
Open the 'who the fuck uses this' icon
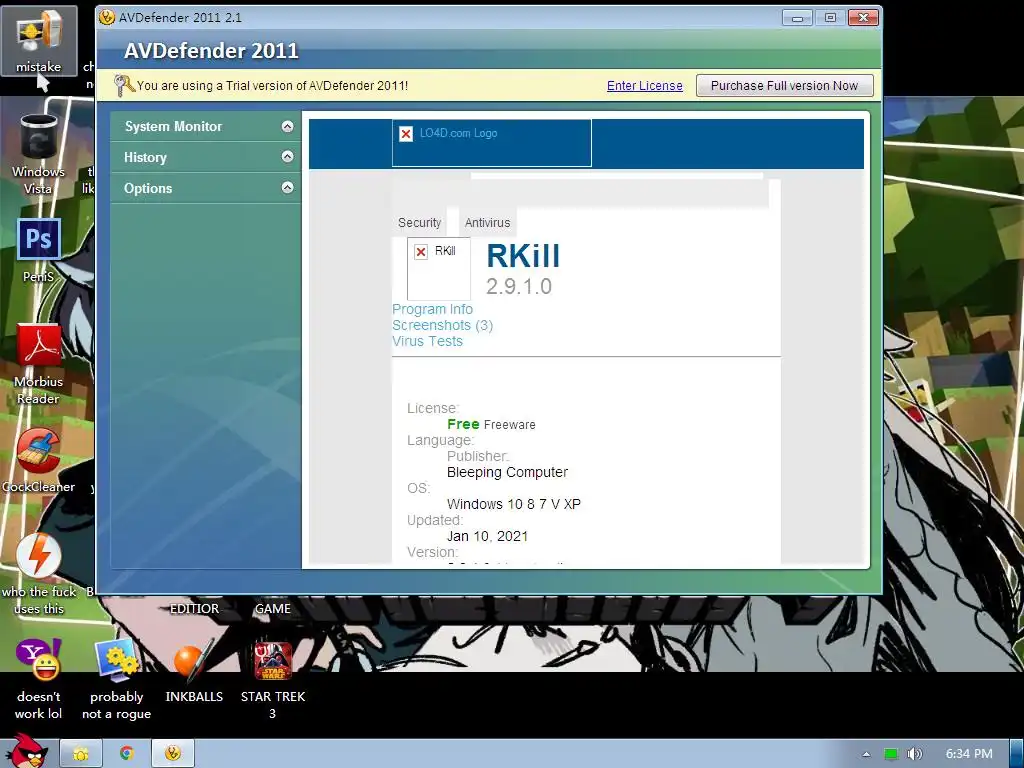(39, 575)
